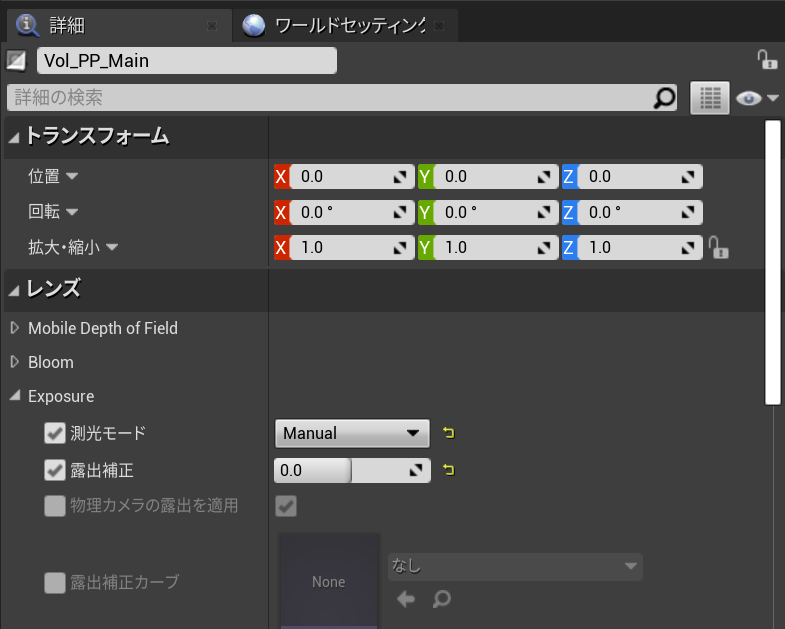
Task: Toggle the details lock icon
Action: tap(767, 60)
